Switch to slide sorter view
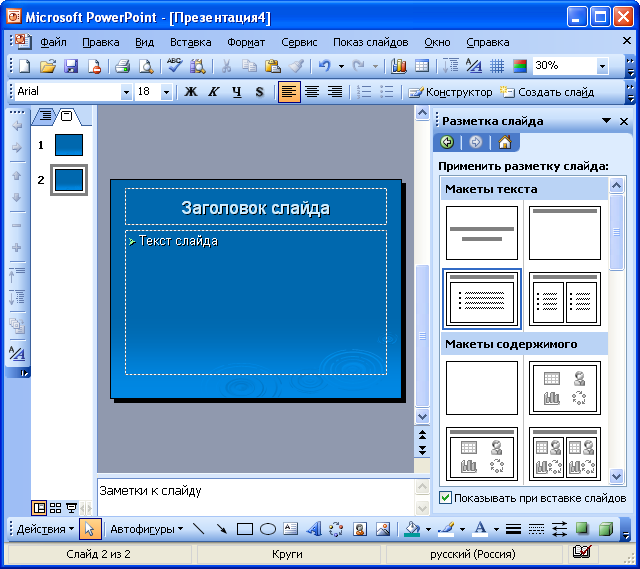The width and height of the screenshot is (640, 569). [x=55, y=508]
